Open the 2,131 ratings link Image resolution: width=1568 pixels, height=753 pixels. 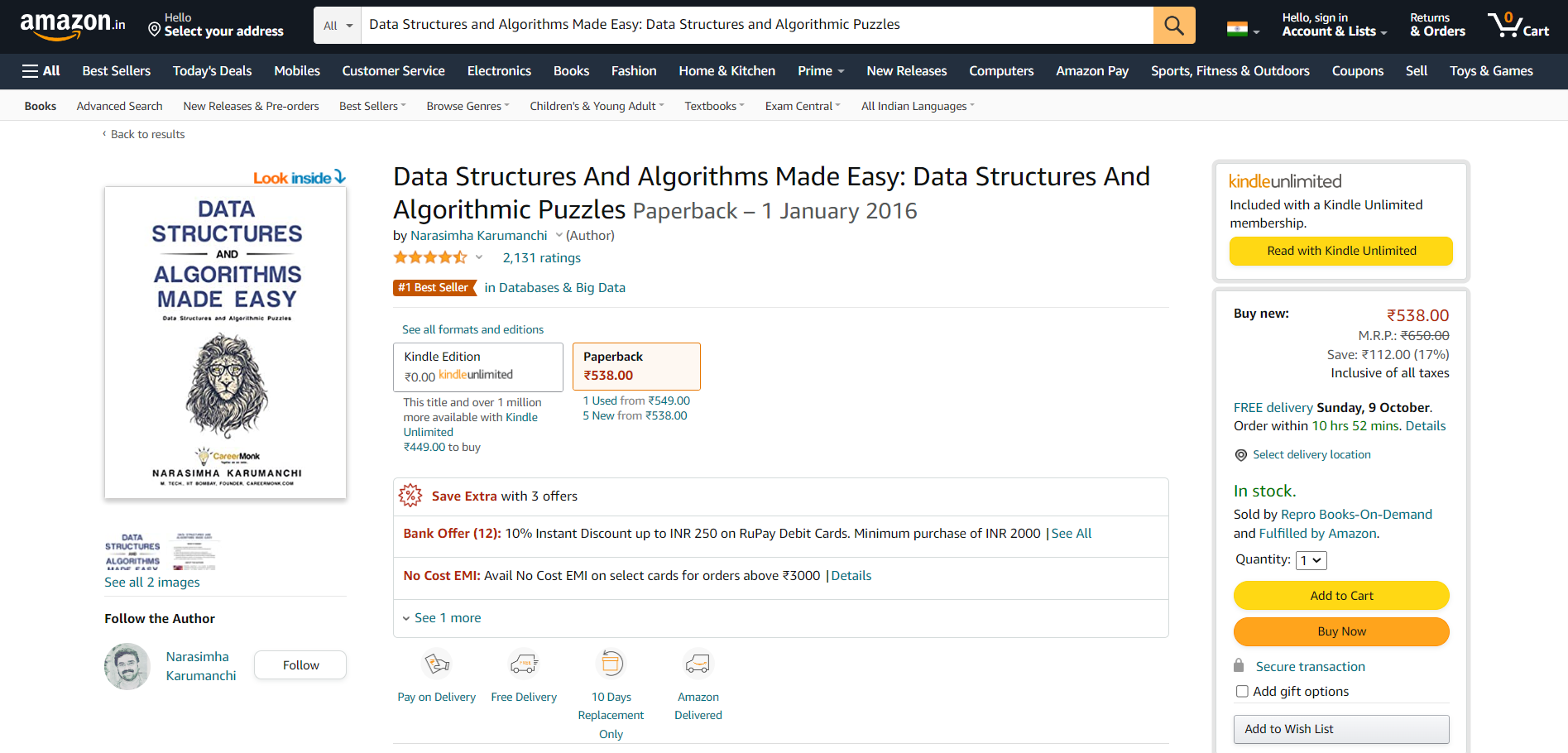point(542,257)
